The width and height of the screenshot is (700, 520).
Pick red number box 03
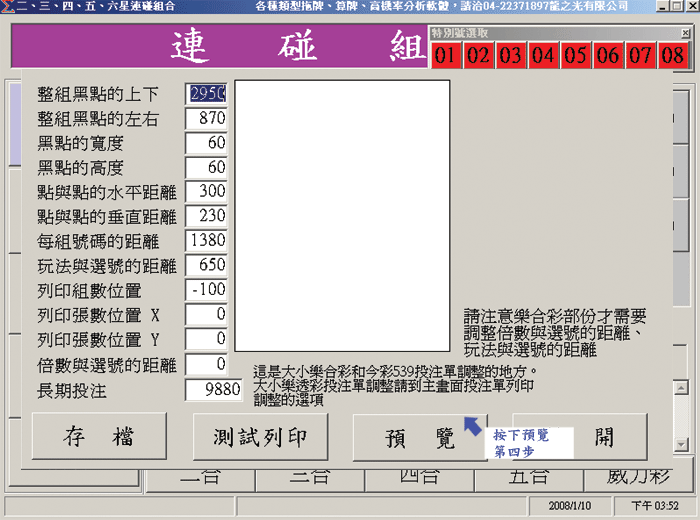[510, 55]
